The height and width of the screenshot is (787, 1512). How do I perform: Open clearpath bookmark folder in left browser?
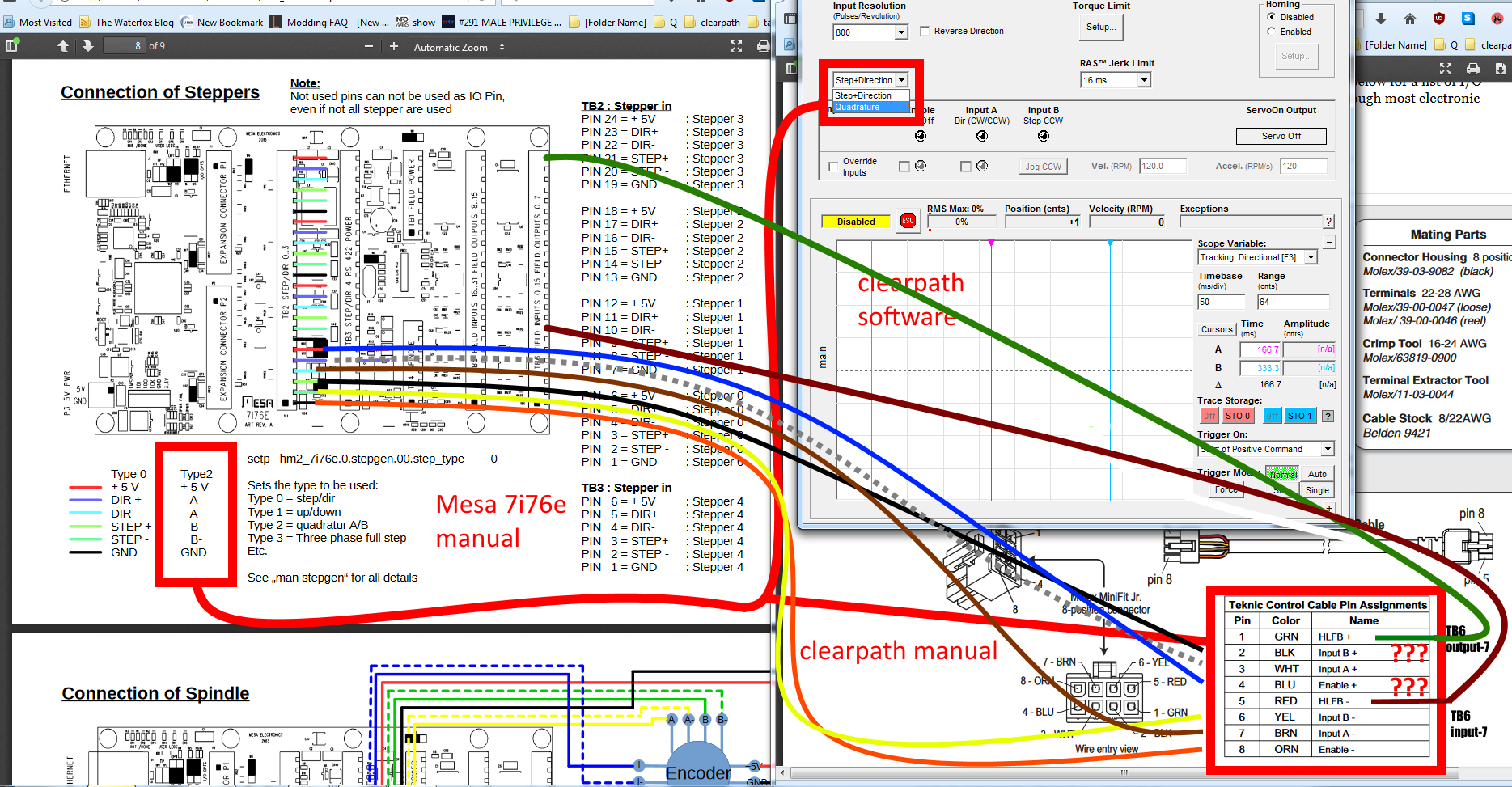(712, 22)
